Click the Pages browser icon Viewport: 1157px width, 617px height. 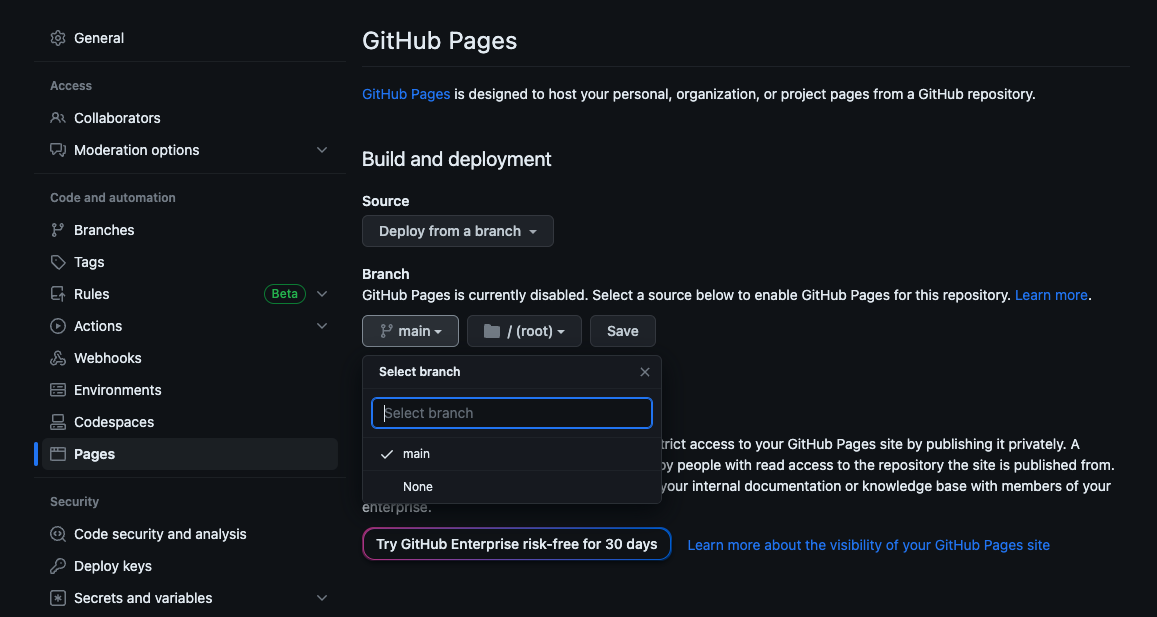click(58, 454)
